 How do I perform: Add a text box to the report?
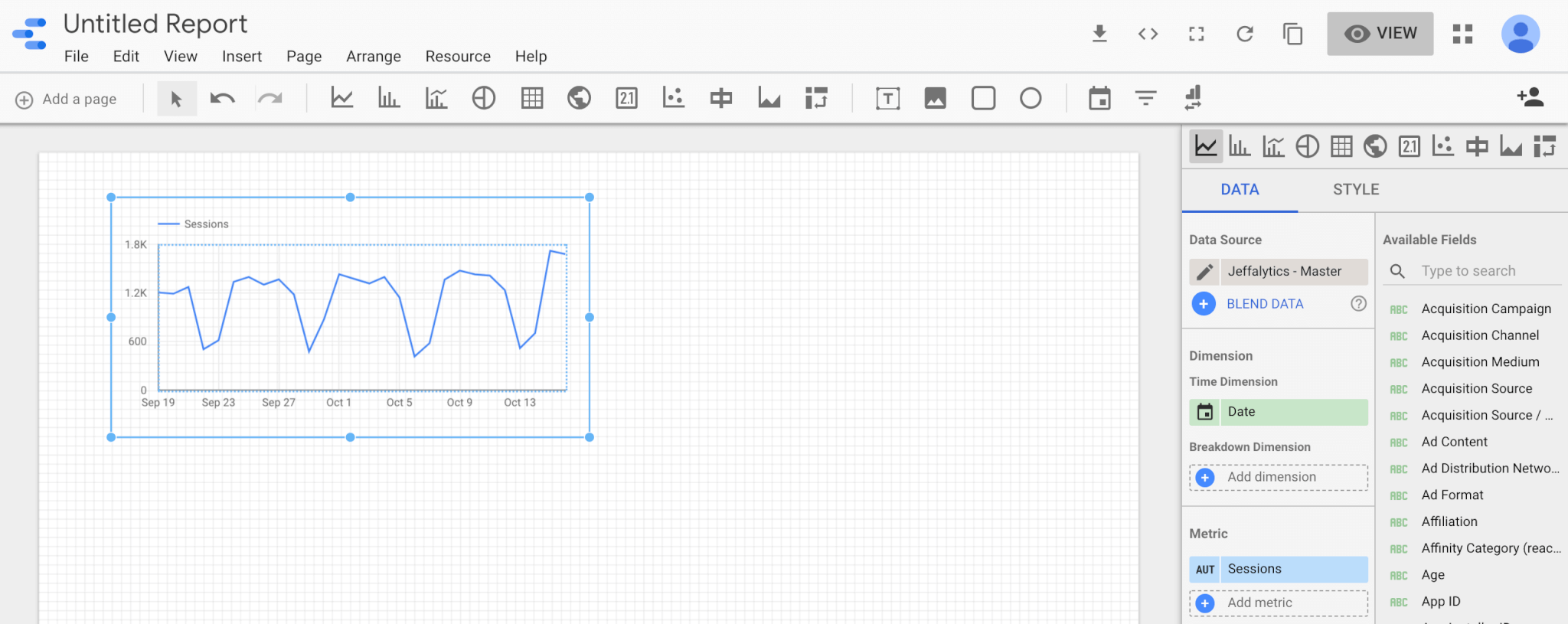pyautogui.click(x=888, y=98)
